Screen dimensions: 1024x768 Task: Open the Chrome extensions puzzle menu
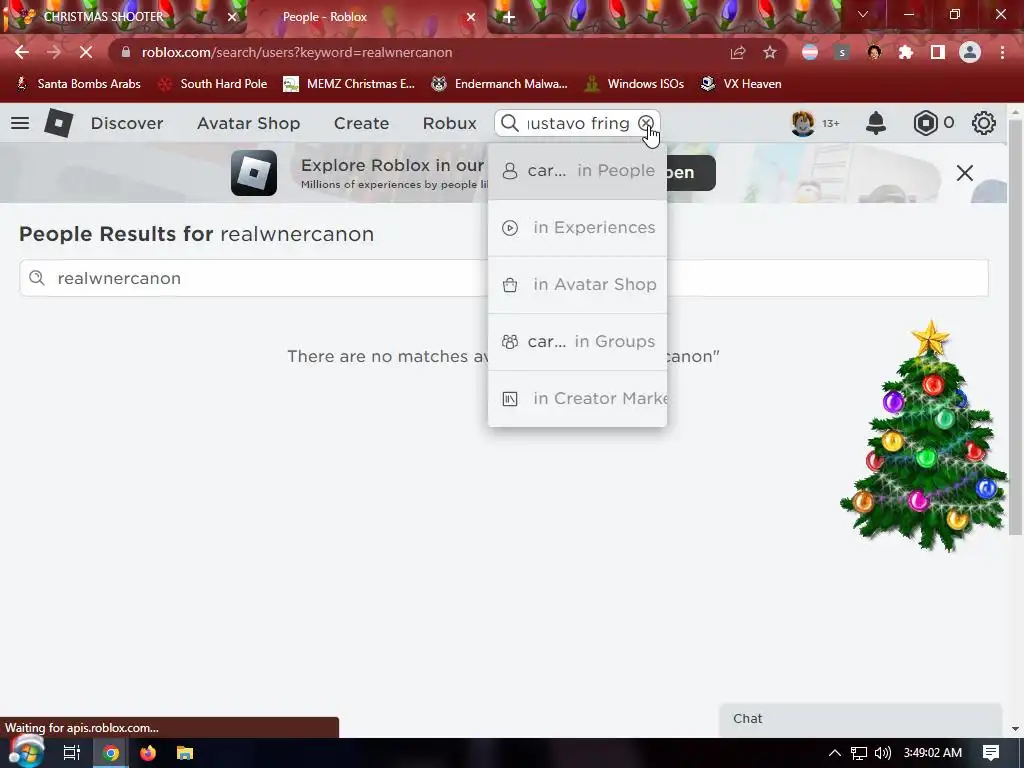click(x=906, y=52)
